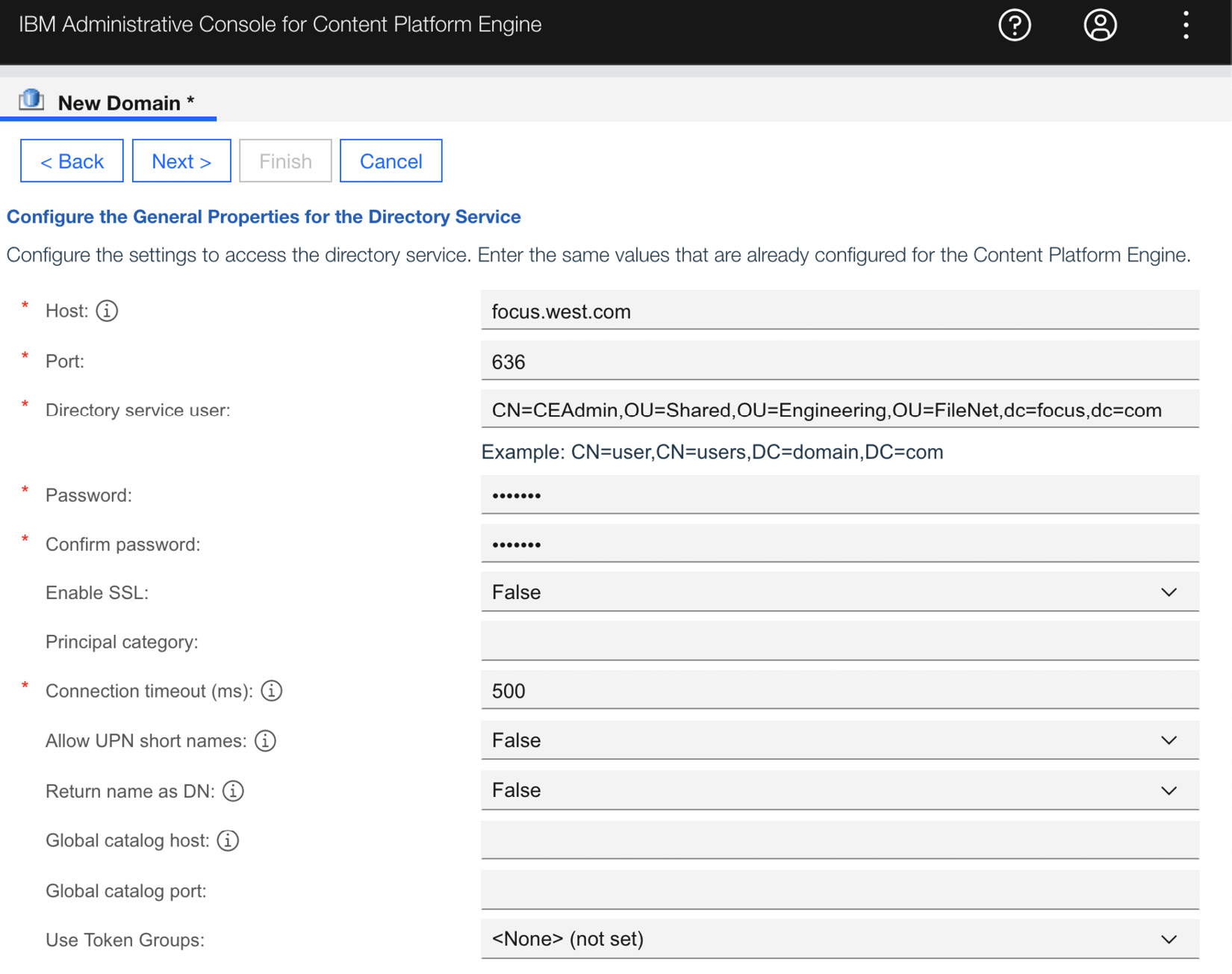This screenshot has width=1232, height=974.
Task: Open the vertical three-dot overflow menu
Action: click(x=1186, y=25)
